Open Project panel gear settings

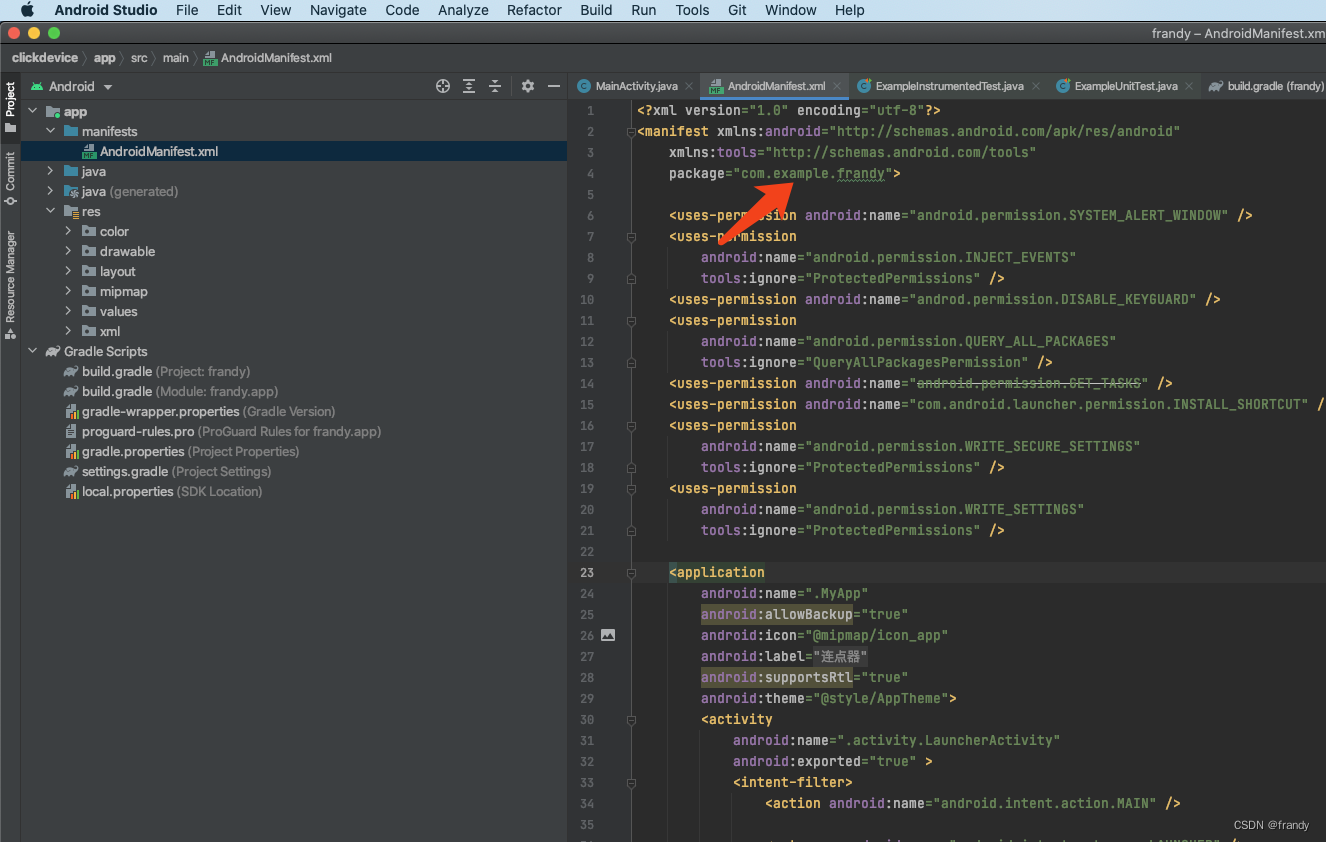528,87
